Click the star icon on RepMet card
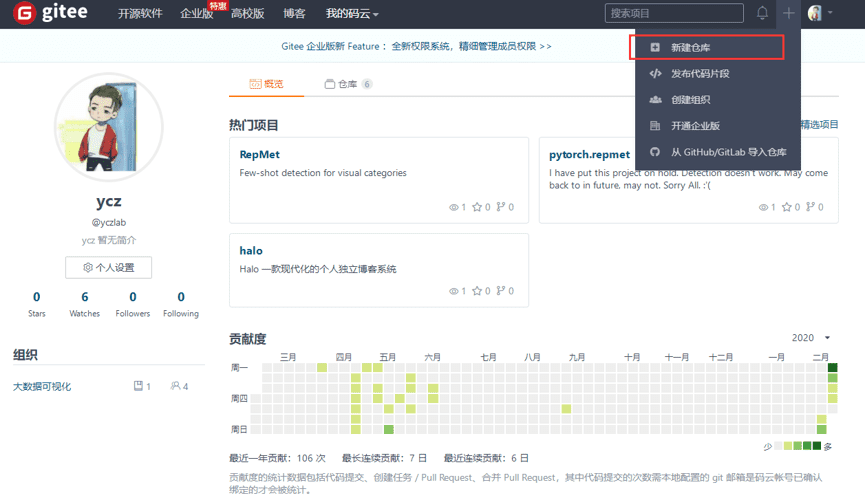865x500 pixels. pos(477,207)
